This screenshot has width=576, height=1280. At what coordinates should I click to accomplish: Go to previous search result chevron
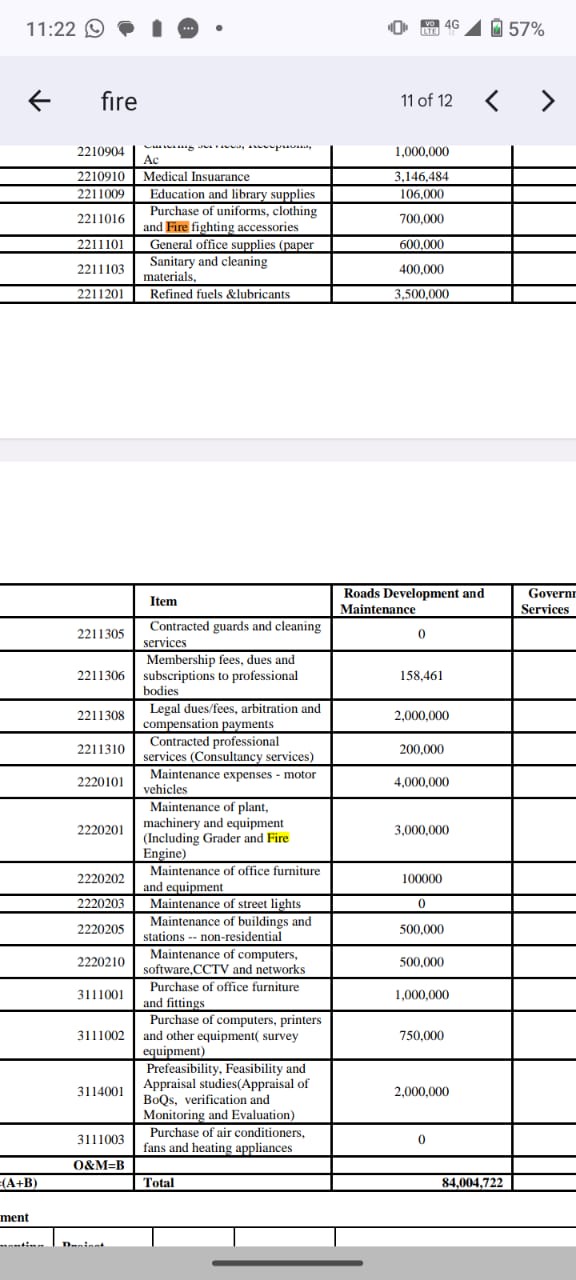491,101
